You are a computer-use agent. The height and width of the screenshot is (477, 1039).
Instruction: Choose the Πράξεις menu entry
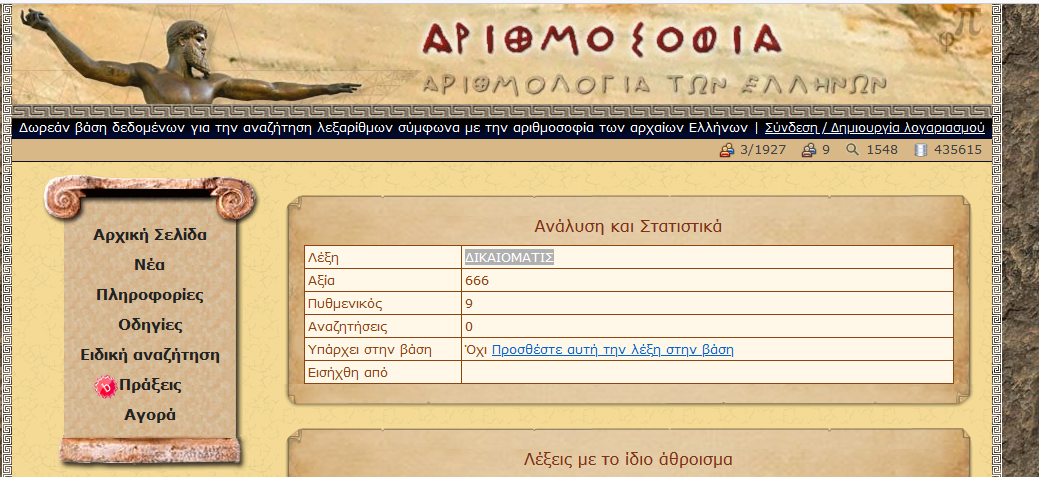coord(150,385)
